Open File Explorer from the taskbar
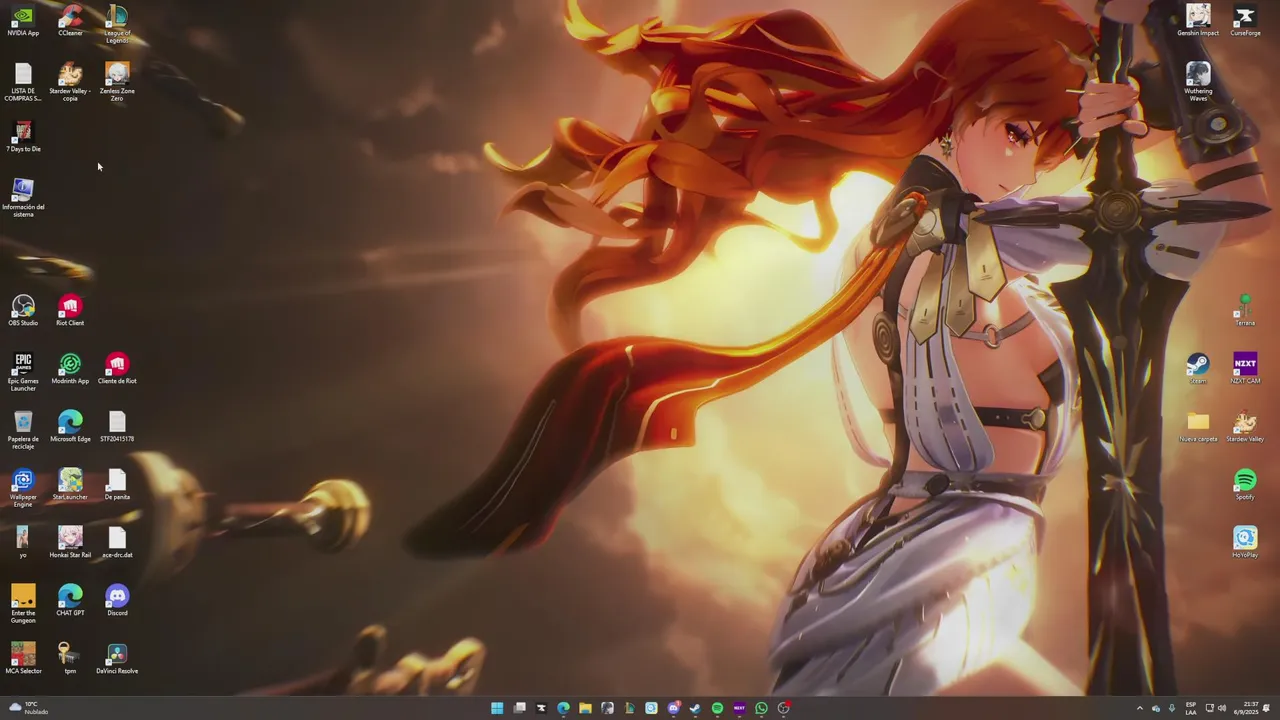Screen dimensions: 1280x720 pyautogui.click(x=585, y=708)
